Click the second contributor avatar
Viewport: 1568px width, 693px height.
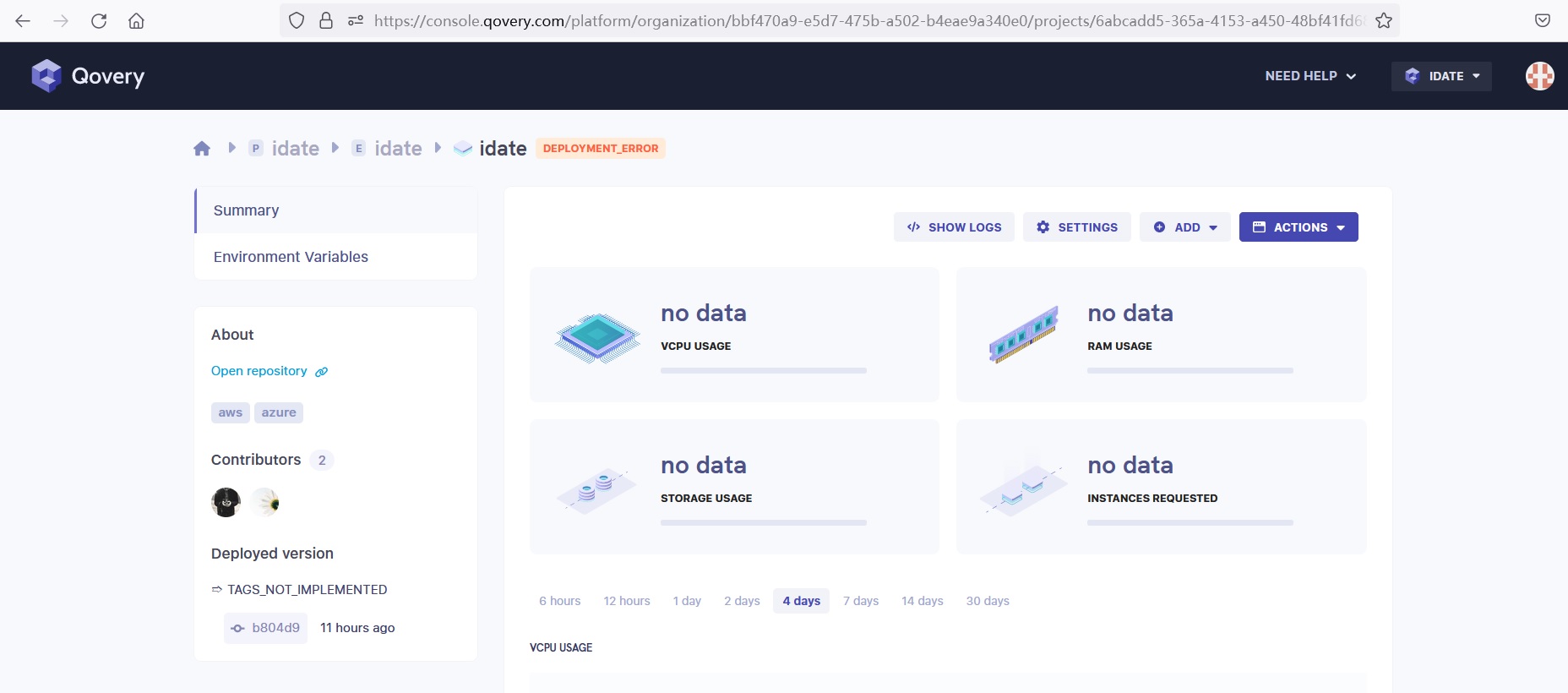[x=265, y=503]
